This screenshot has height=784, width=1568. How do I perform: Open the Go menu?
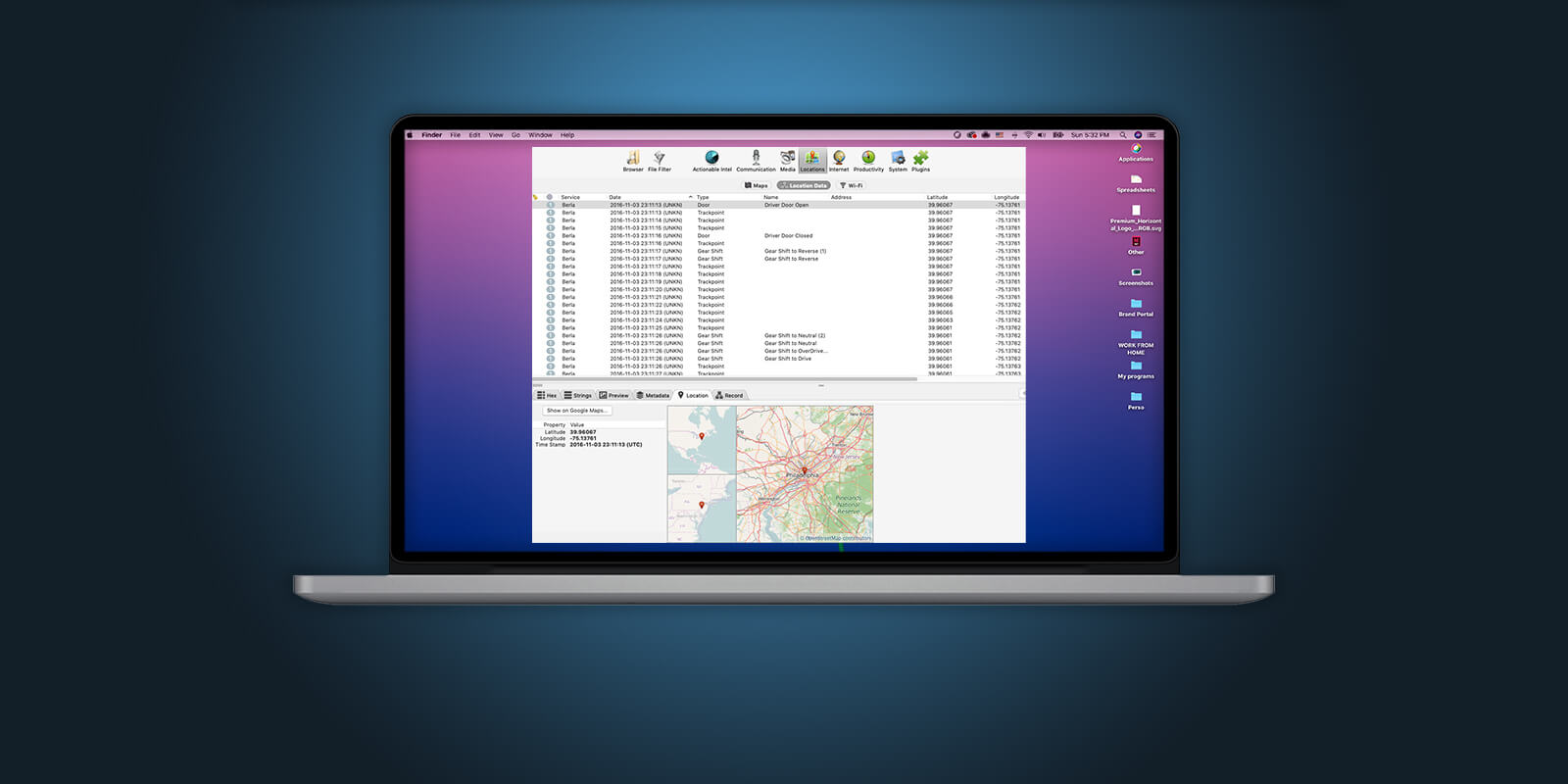tap(515, 135)
